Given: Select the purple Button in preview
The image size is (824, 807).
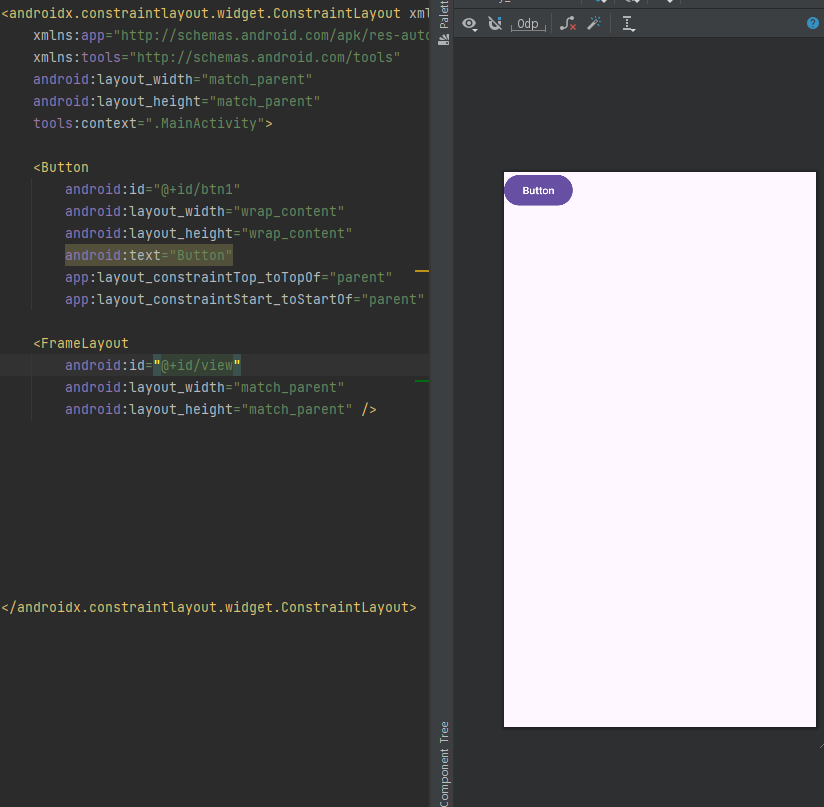Looking at the screenshot, I should 538,190.
